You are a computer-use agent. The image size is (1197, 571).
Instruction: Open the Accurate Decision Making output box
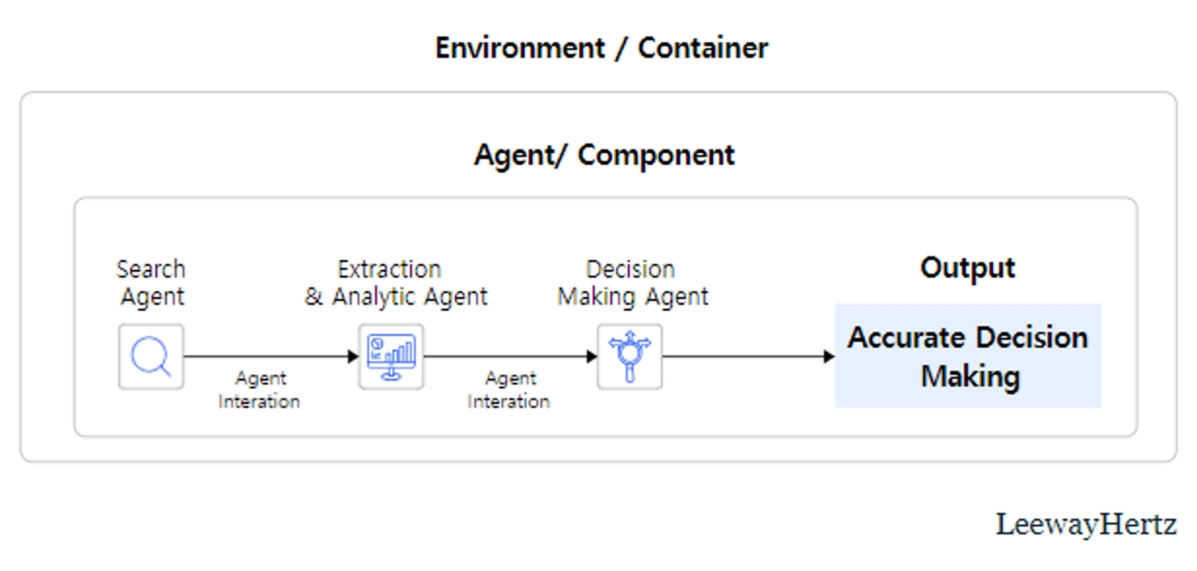[x=967, y=357]
